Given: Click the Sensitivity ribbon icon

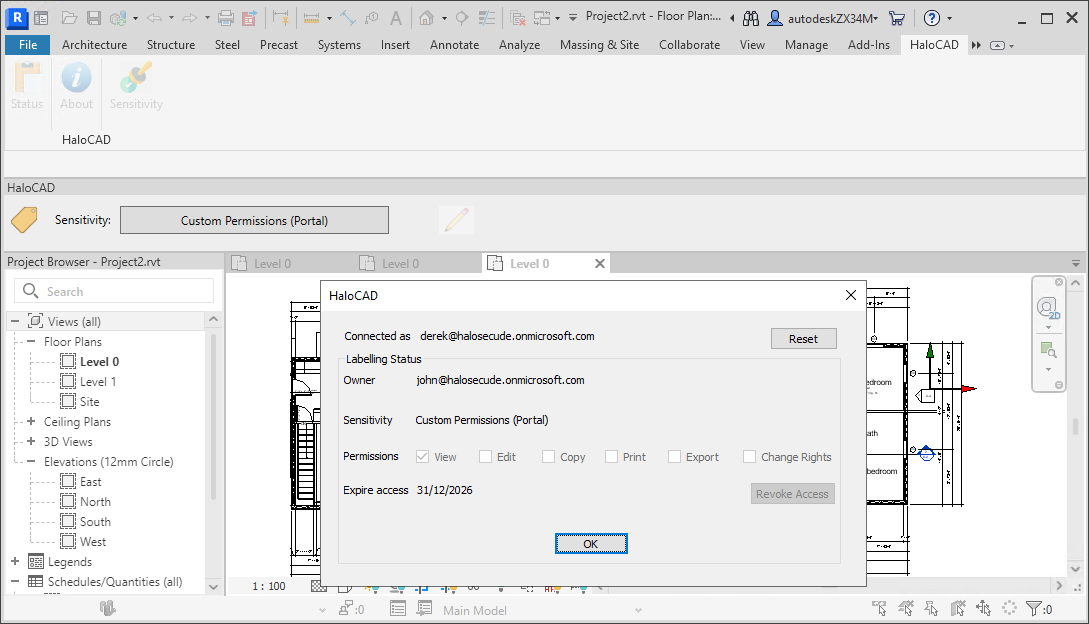Looking at the screenshot, I should click(136, 80).
